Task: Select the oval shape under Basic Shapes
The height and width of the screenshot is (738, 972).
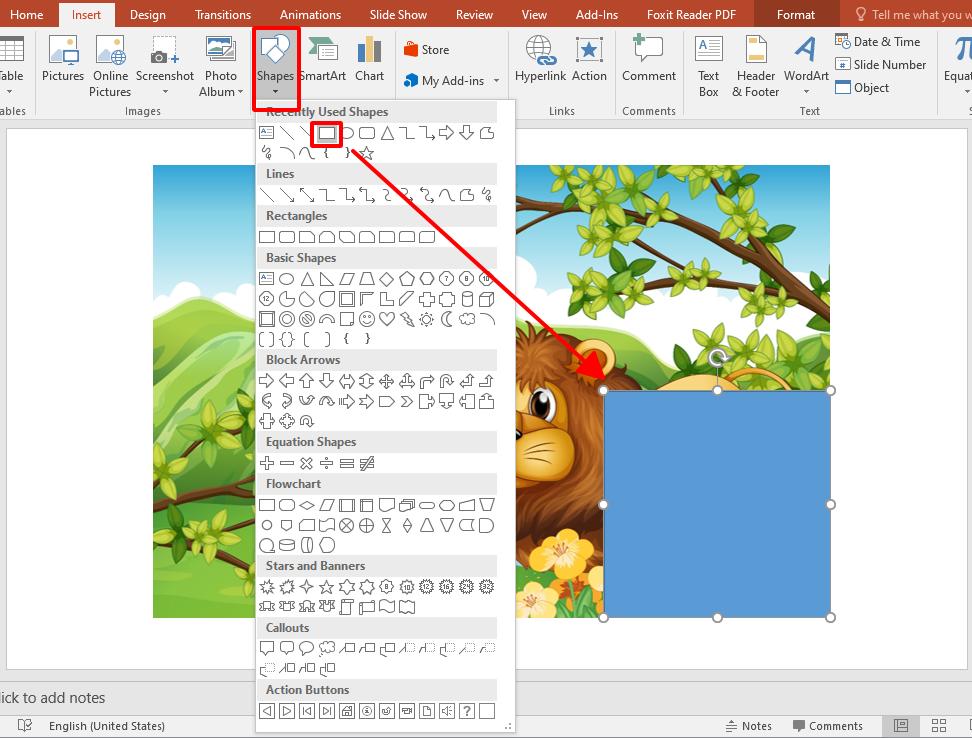Action: coord(287,278)
